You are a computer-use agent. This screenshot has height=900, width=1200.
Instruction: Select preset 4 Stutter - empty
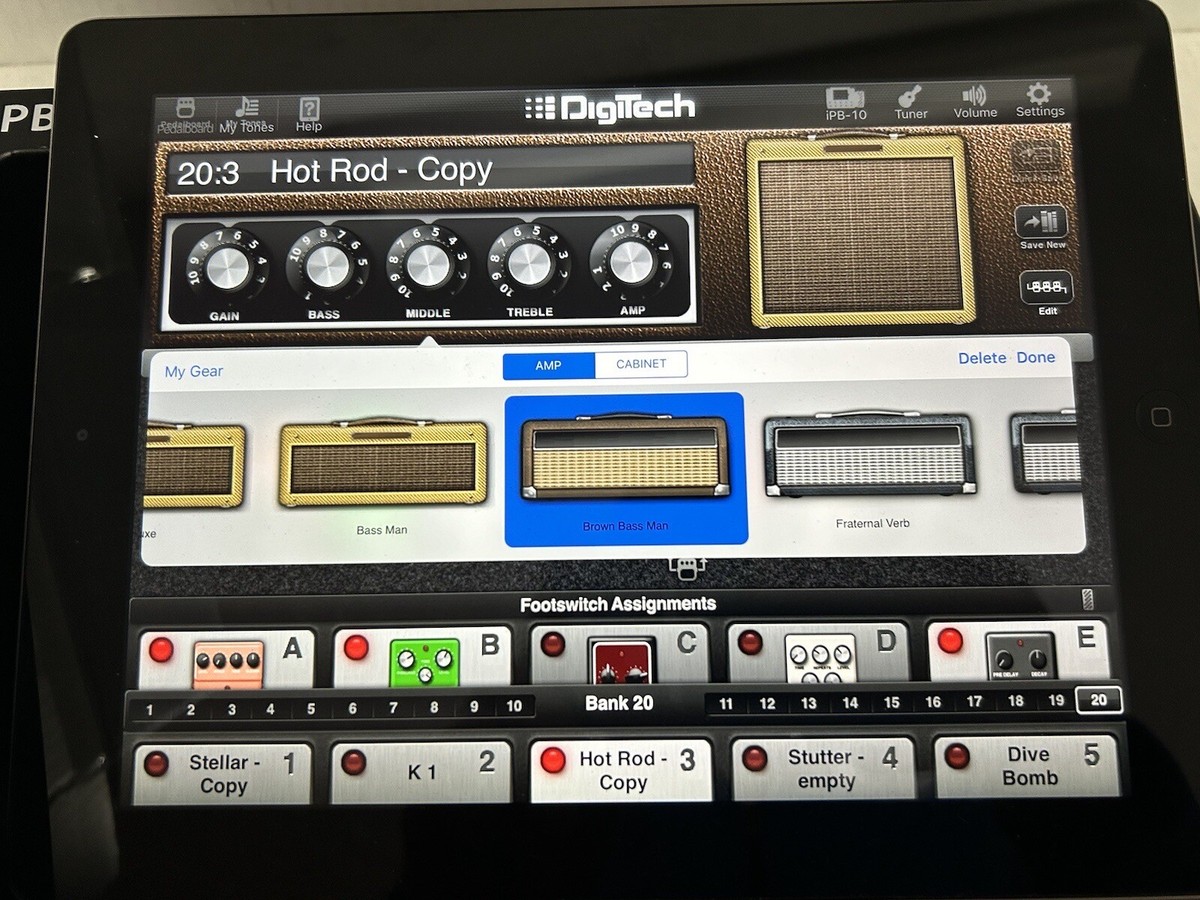823,768
